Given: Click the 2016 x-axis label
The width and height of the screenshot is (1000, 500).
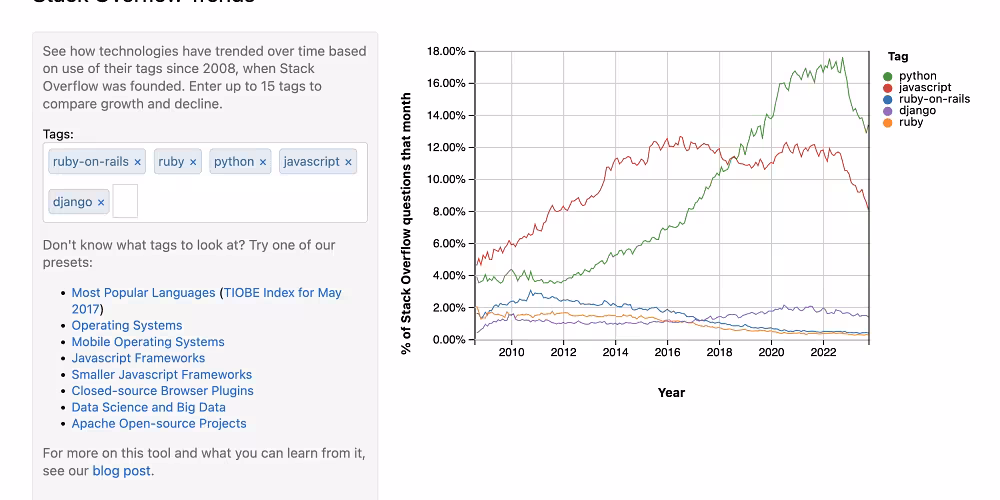Looking at the screenshot, I should [x=667, y=352].
